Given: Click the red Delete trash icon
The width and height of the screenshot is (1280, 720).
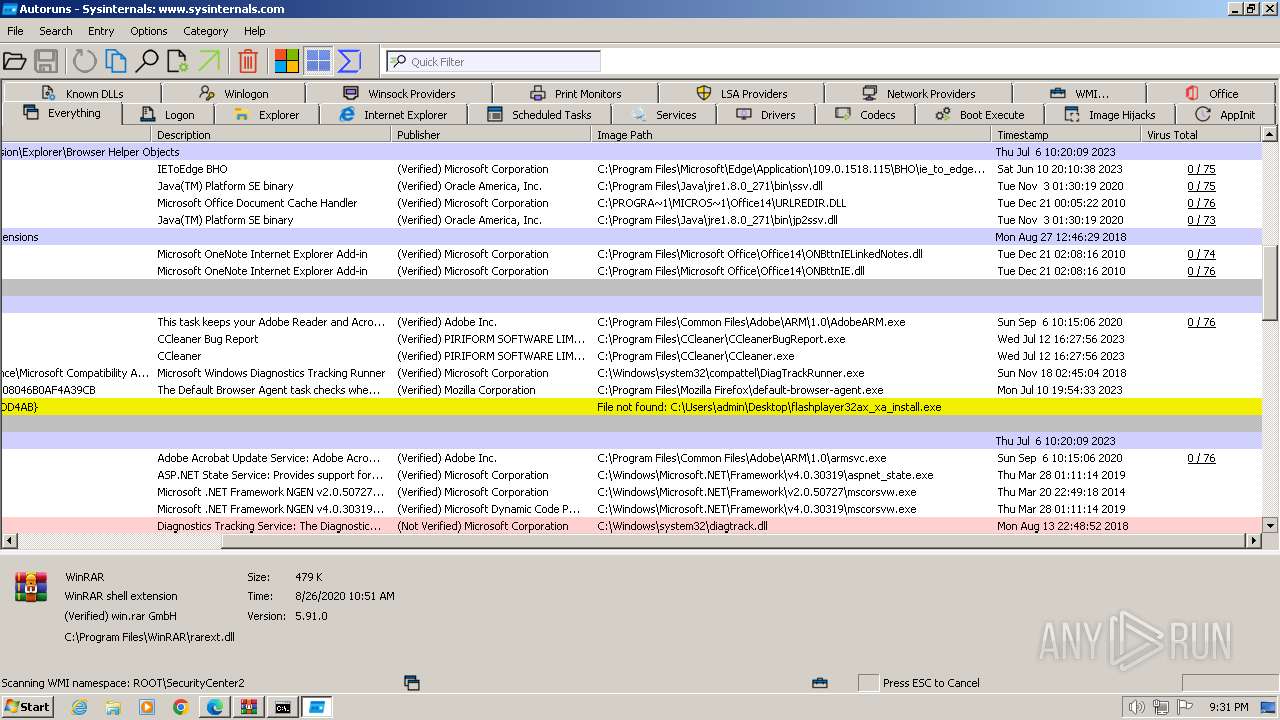Looking at the screenshot, I should [x=248, y=61].
